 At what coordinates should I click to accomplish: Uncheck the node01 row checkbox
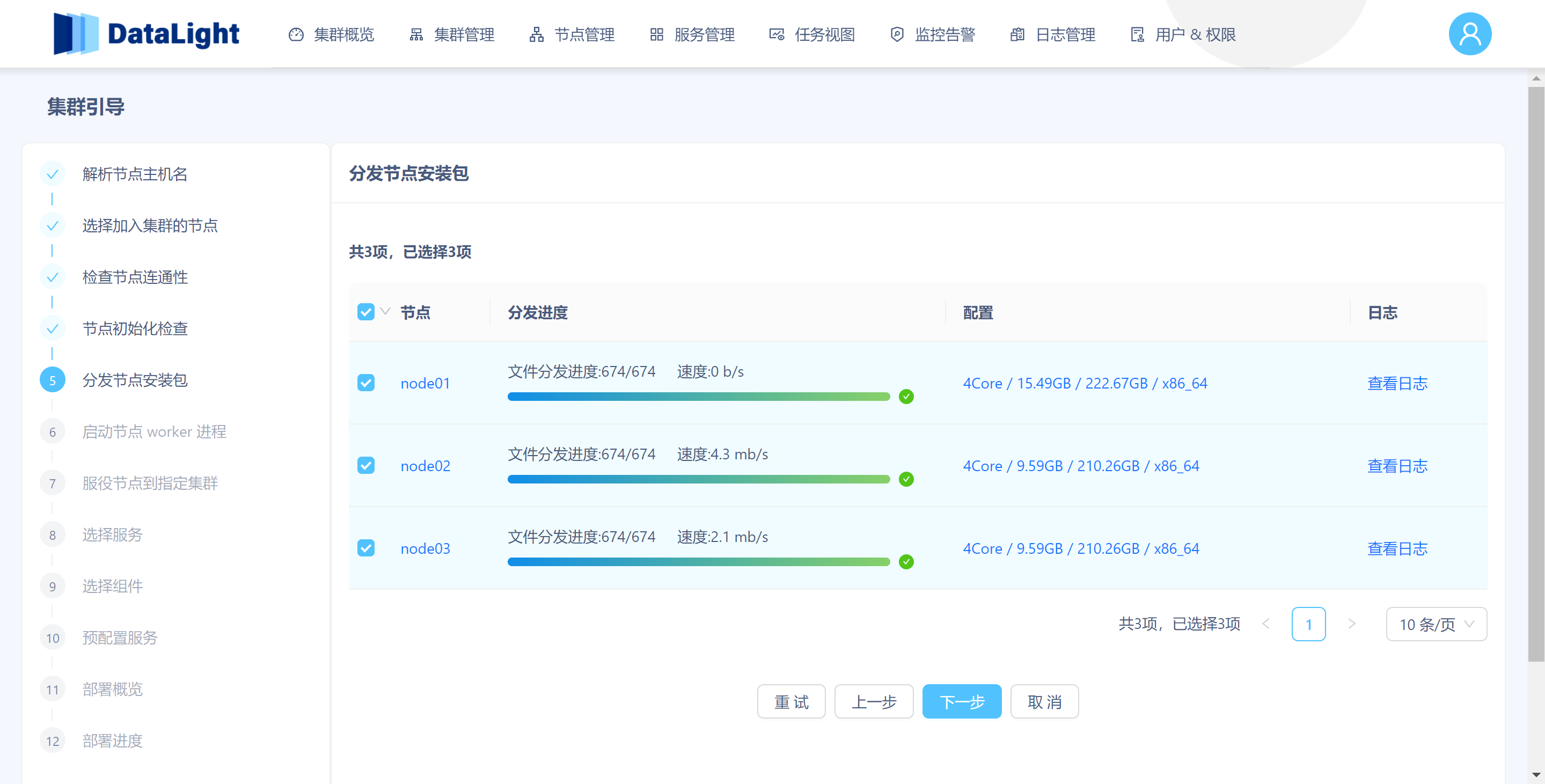point(366,383)
